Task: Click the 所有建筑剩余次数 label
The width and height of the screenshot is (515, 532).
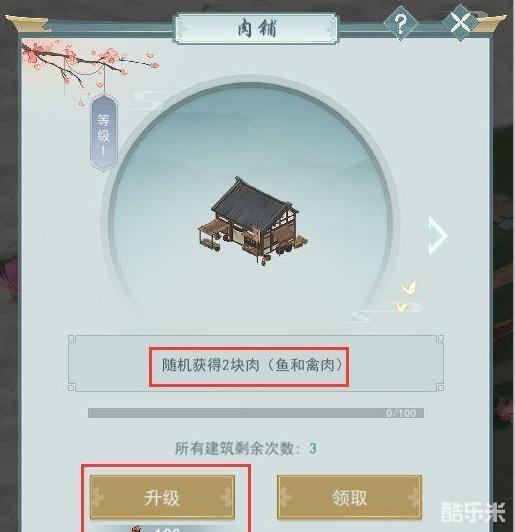Action: tap(237, 448)
